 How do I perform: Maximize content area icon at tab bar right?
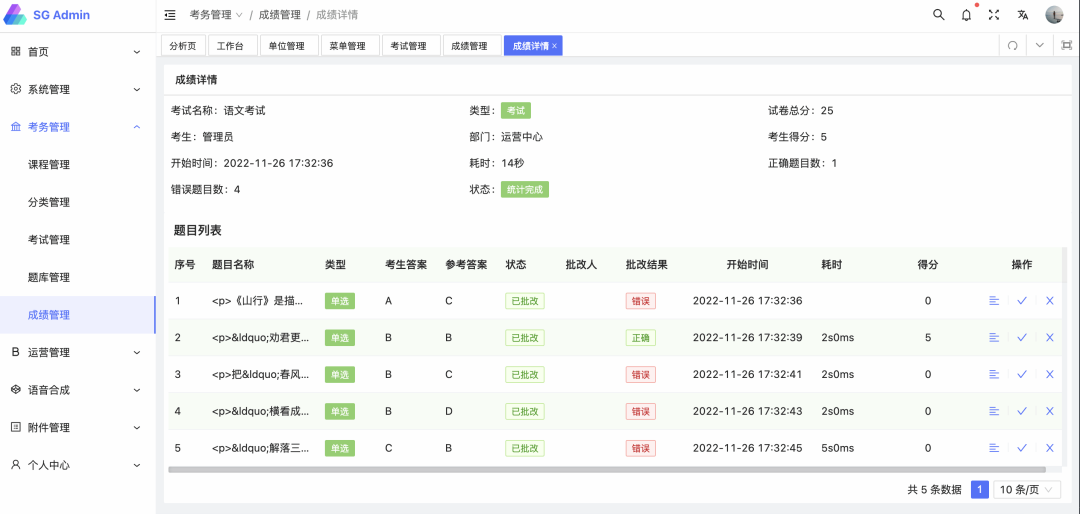pos(1067,45)
